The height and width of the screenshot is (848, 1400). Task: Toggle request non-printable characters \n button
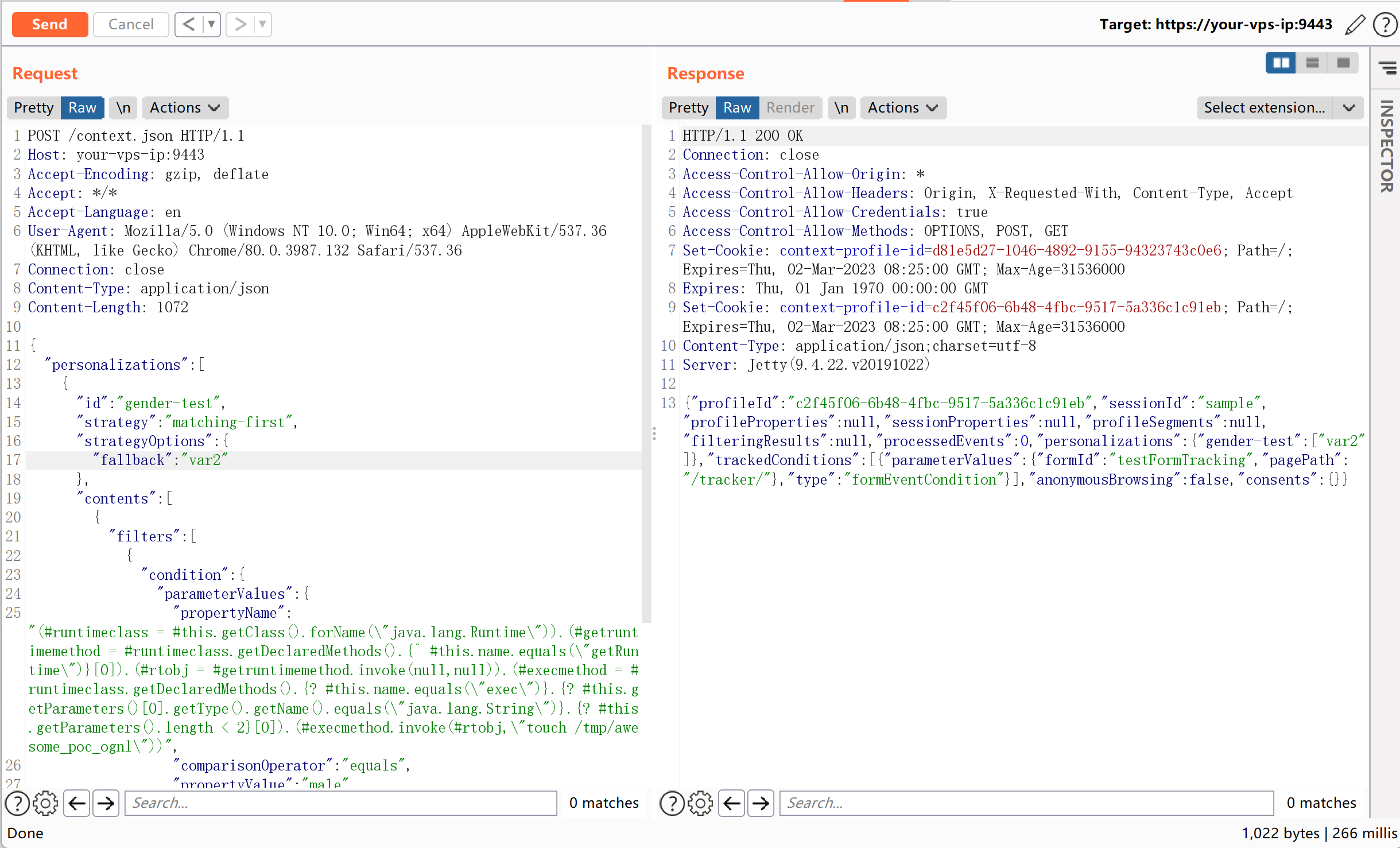pos(123,107)
